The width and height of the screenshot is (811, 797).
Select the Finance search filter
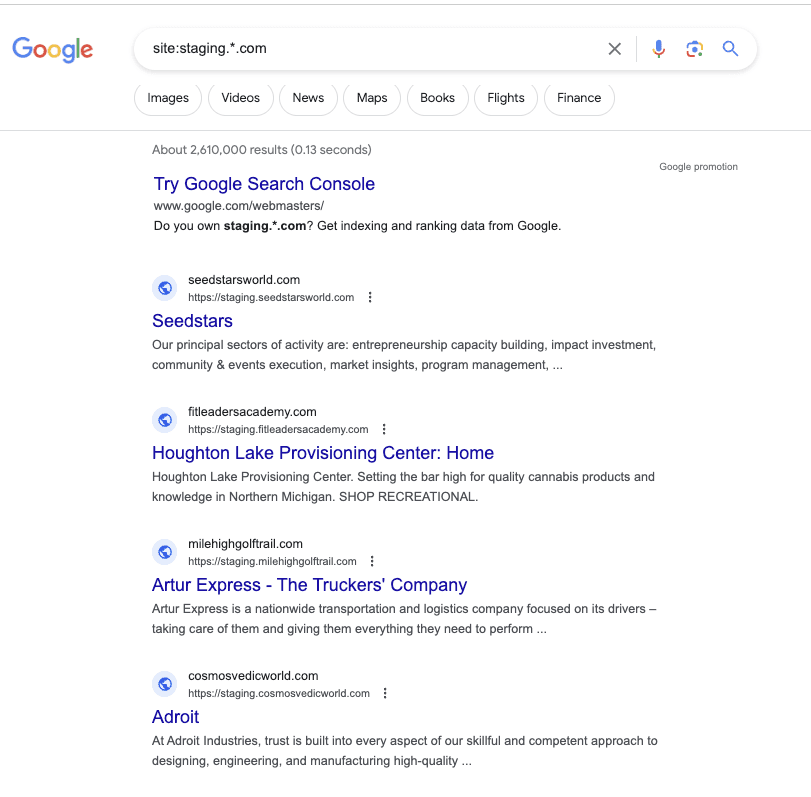[578, 98]
